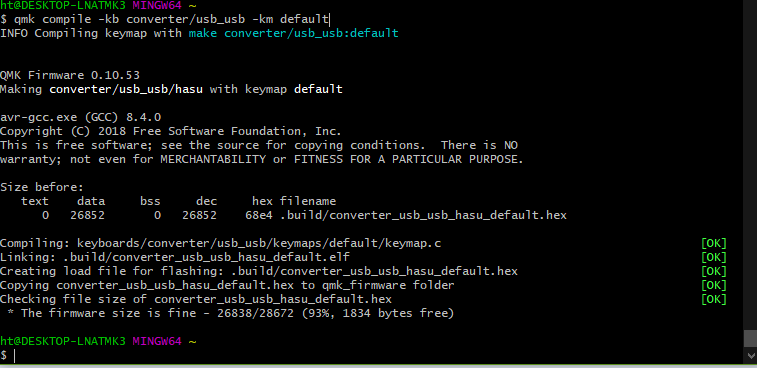This screenshot has height=368, width=757.
Task: Click after 'default' in the qmk compile command
Action: click(x=329, y=19)
